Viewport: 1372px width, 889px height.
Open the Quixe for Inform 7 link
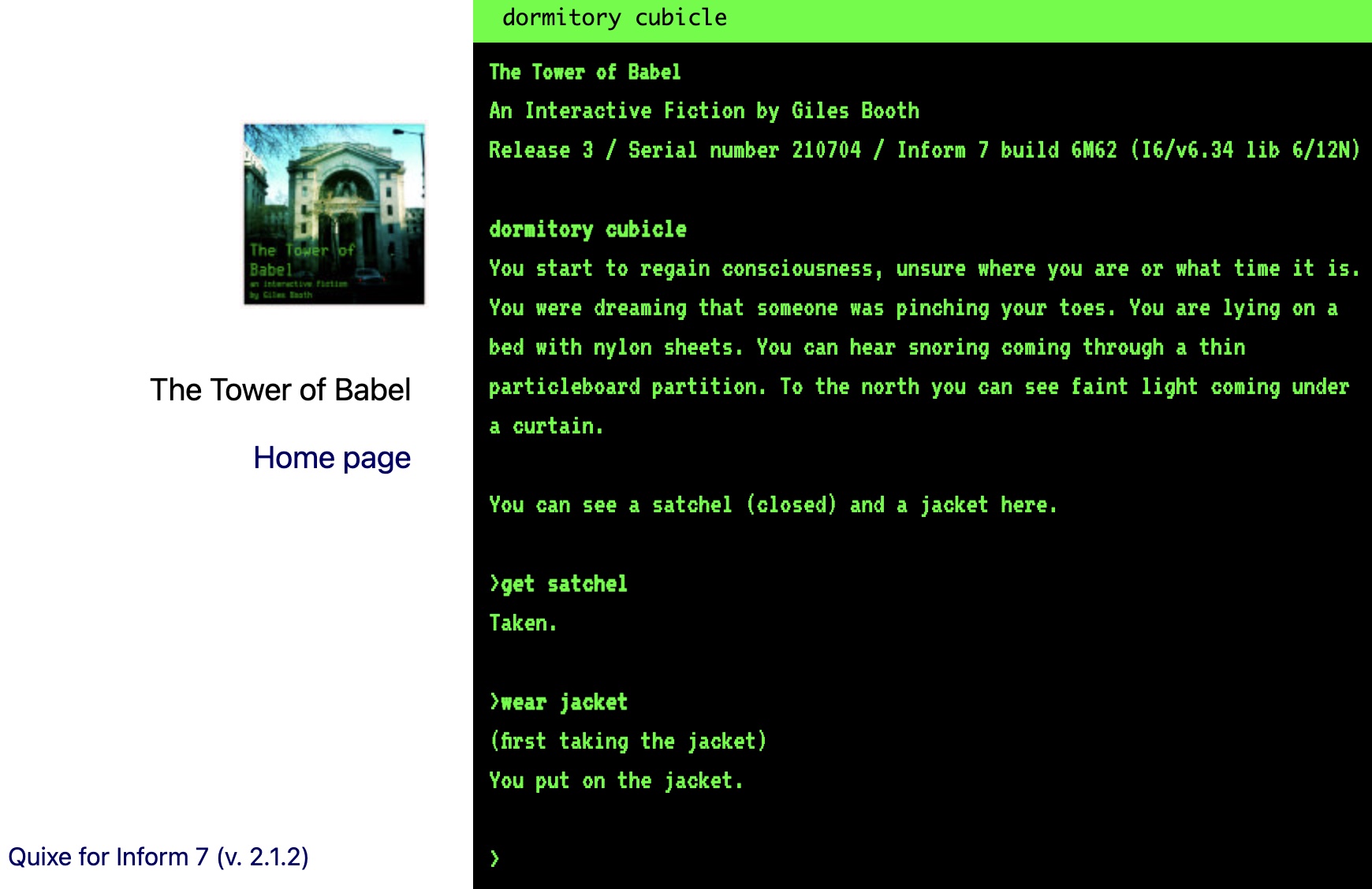point(158,857)
